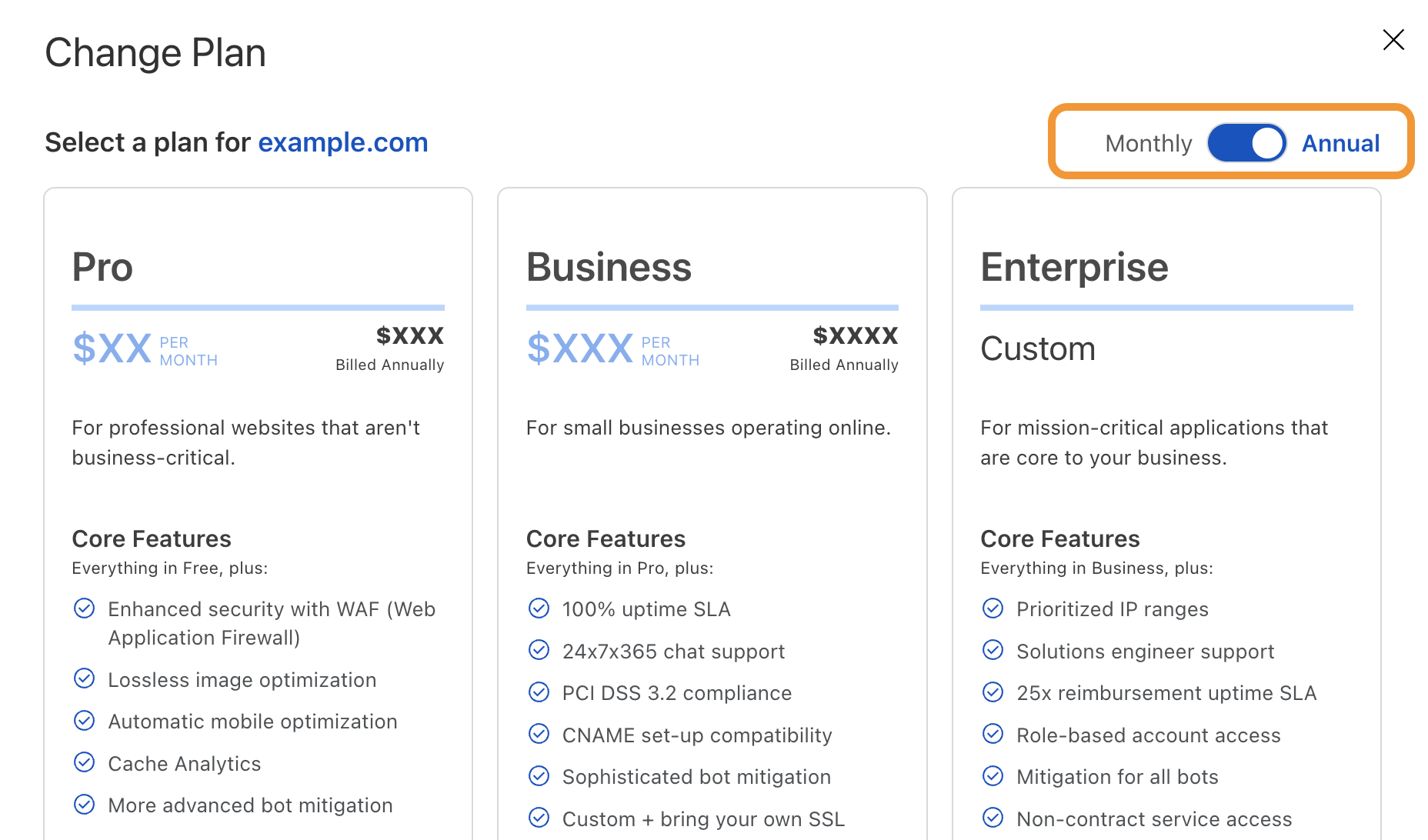Click the checkmark icon beside Lossless image optimization
Screen dimensions: 1428x840
pyautogui.click(x=84, y=678)
